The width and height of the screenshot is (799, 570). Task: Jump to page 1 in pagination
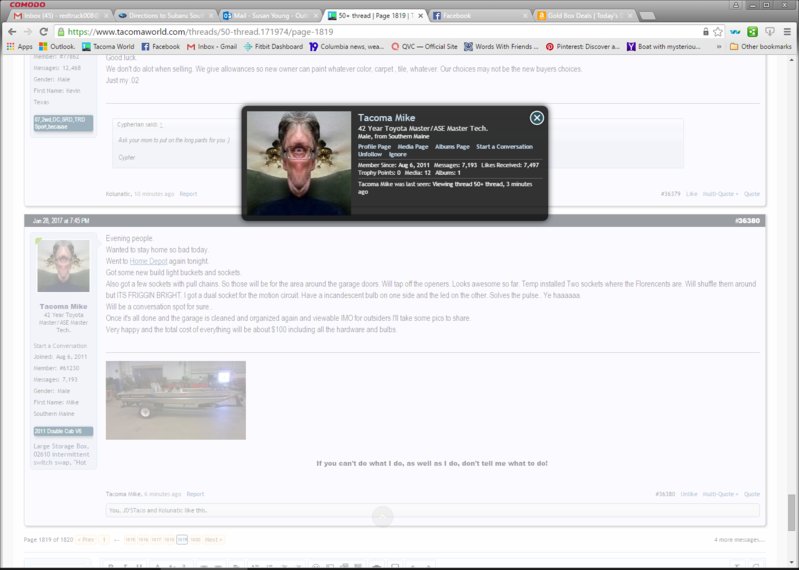(x=103, y=539)
